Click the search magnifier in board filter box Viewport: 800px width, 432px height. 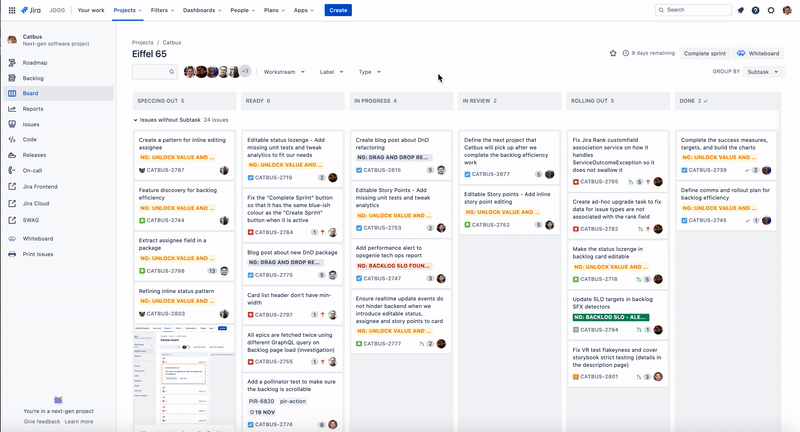pyautogui.click(x=172, y=72)
